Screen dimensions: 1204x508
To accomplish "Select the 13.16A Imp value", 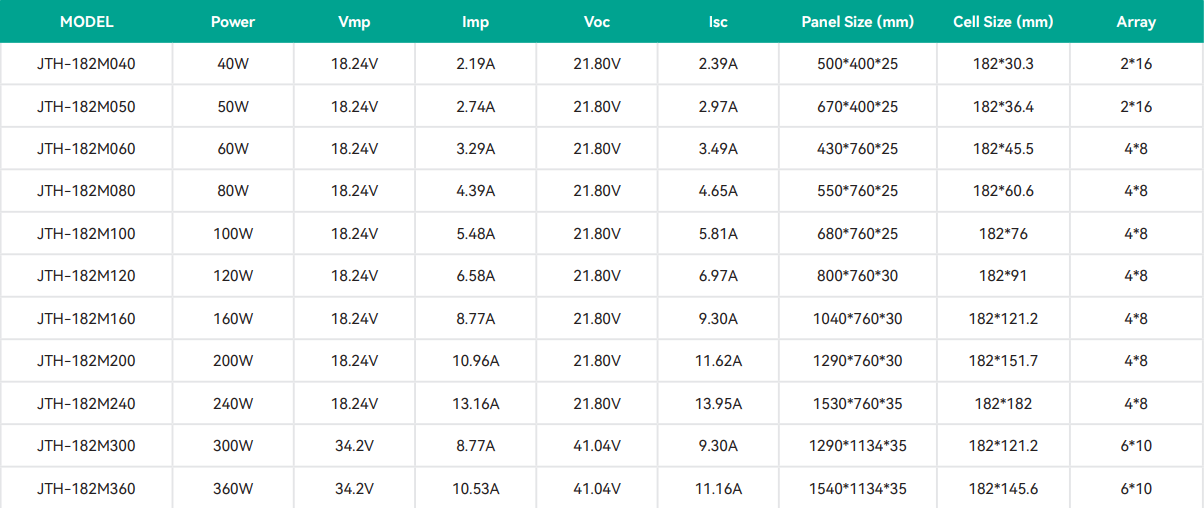I will coord(476,404).
